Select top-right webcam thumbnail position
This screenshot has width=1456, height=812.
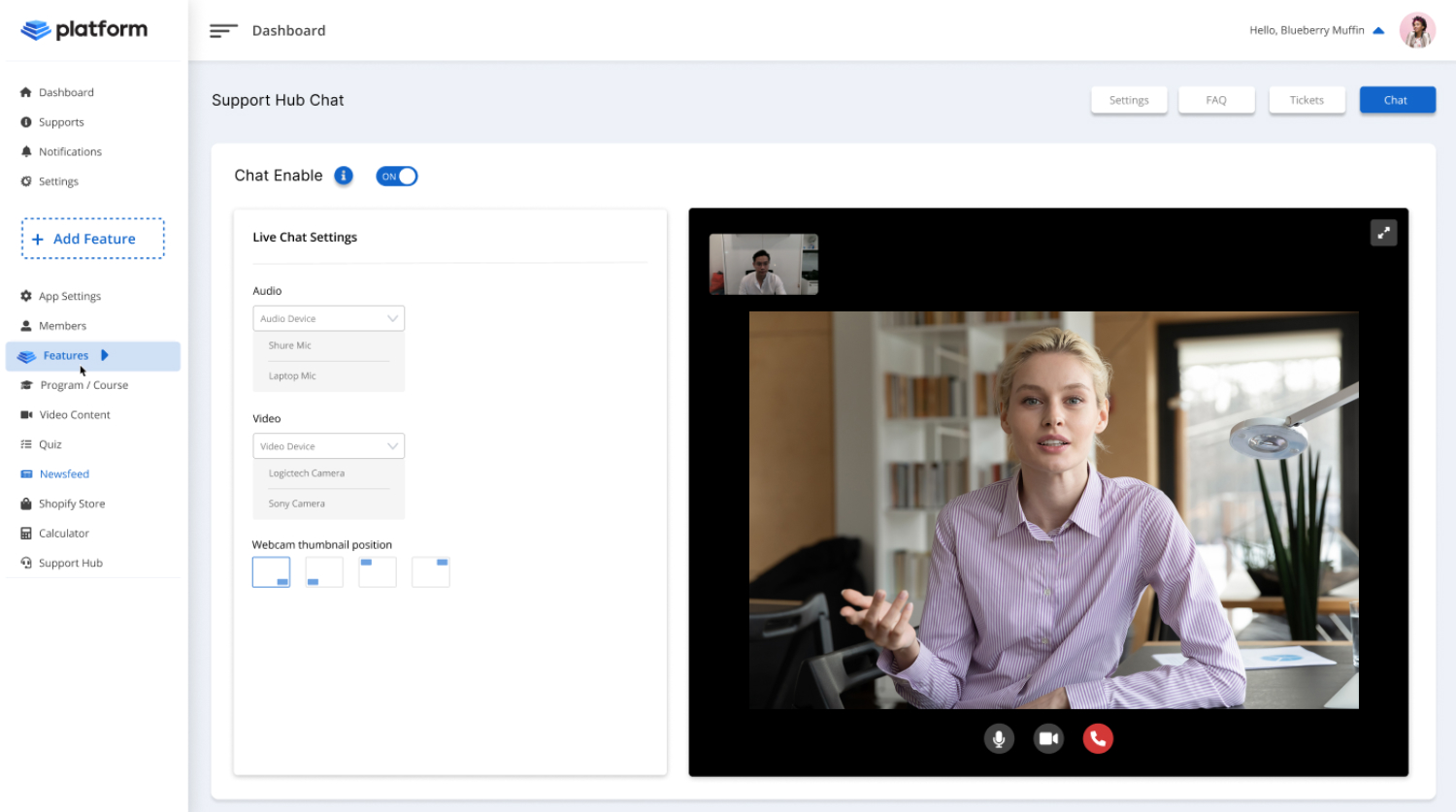click(431, 571)
